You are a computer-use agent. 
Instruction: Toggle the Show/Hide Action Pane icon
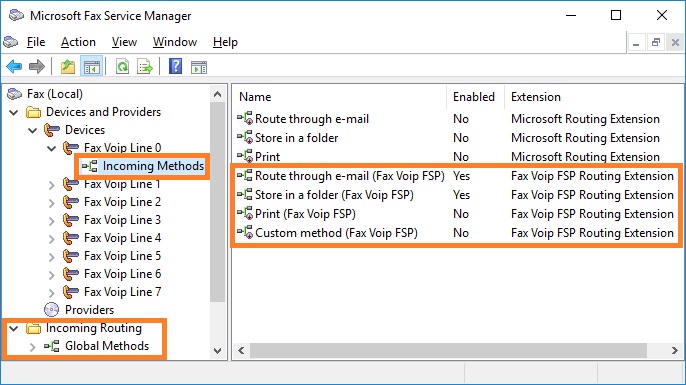point(199,67)
